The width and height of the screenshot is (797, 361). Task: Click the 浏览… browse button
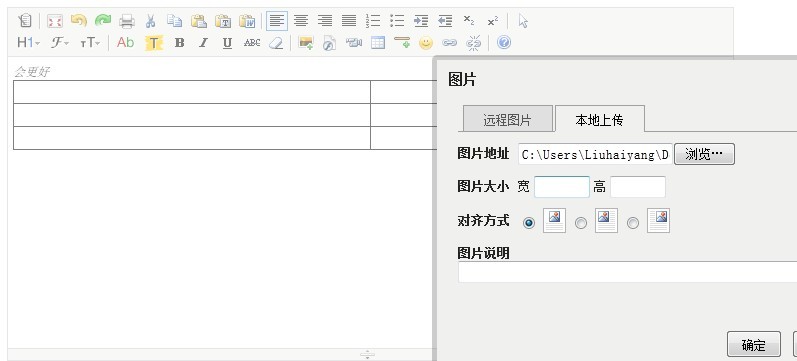coord(704,154)
